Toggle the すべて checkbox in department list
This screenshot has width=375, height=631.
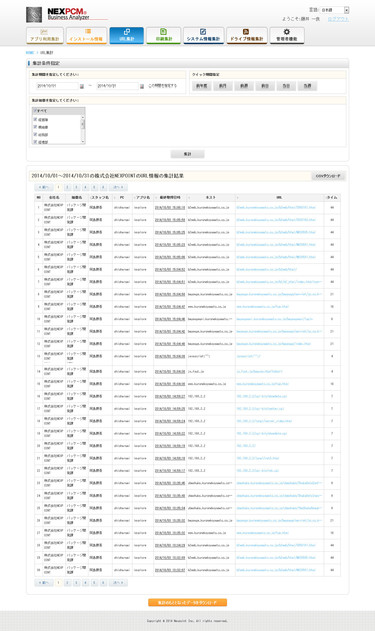pyautogui.click(x=35, y=111)
